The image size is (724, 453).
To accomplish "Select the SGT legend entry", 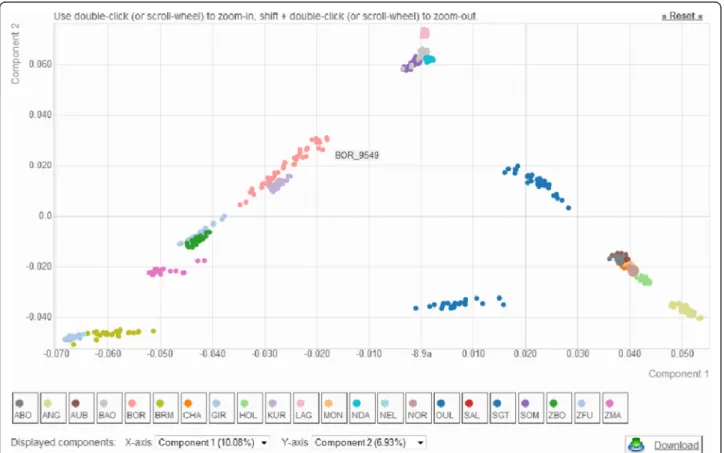I will 502,408.
